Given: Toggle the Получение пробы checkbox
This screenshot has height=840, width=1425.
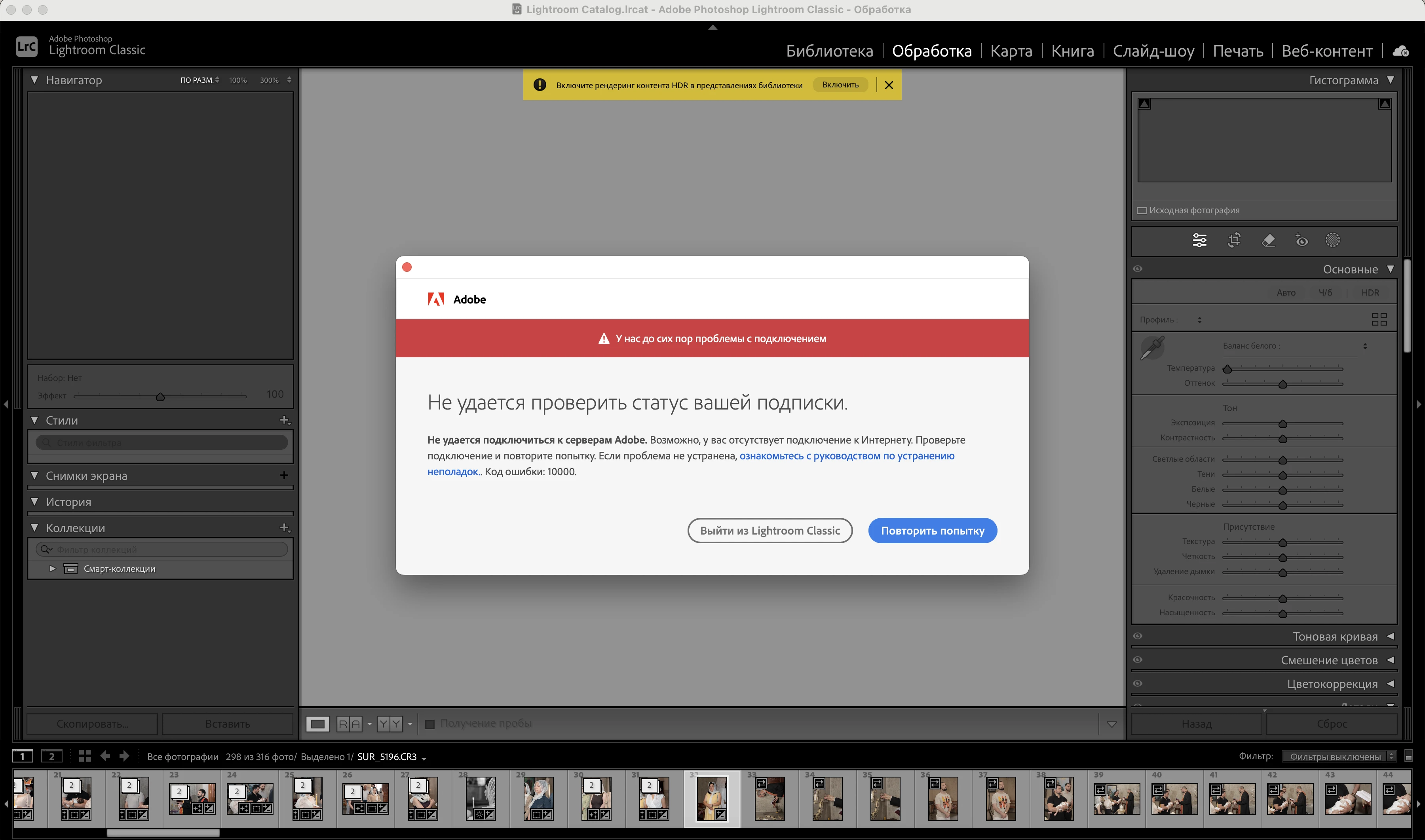Looking at the screenshot, I should [430, 724].
